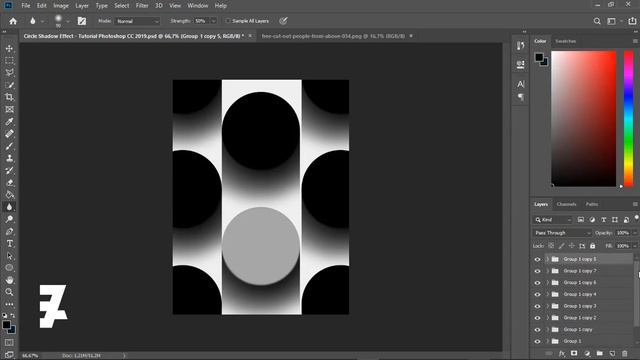Open the File menu
640x360 pixels.
point(26,6)
